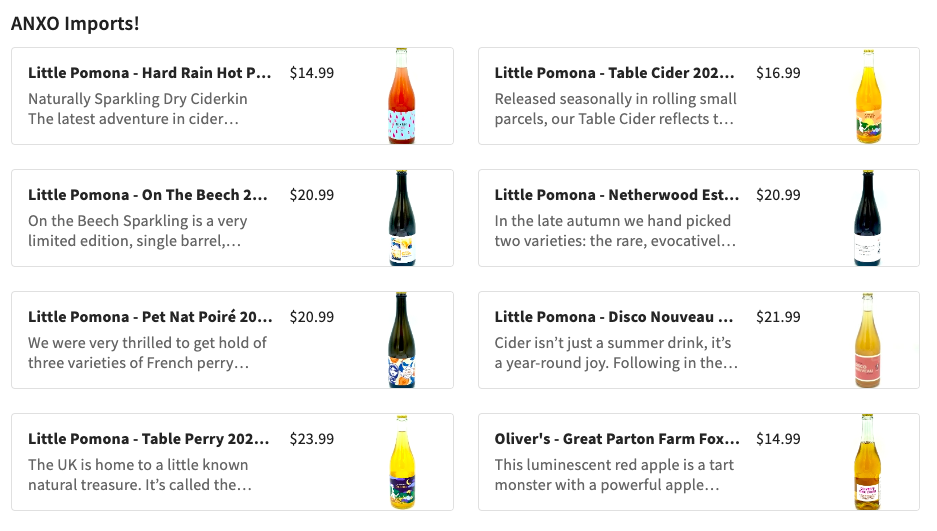Screen dimensions: 937x531
Task: Select the Little Pomona On The Beech title
Action: (x=148, y=195)
